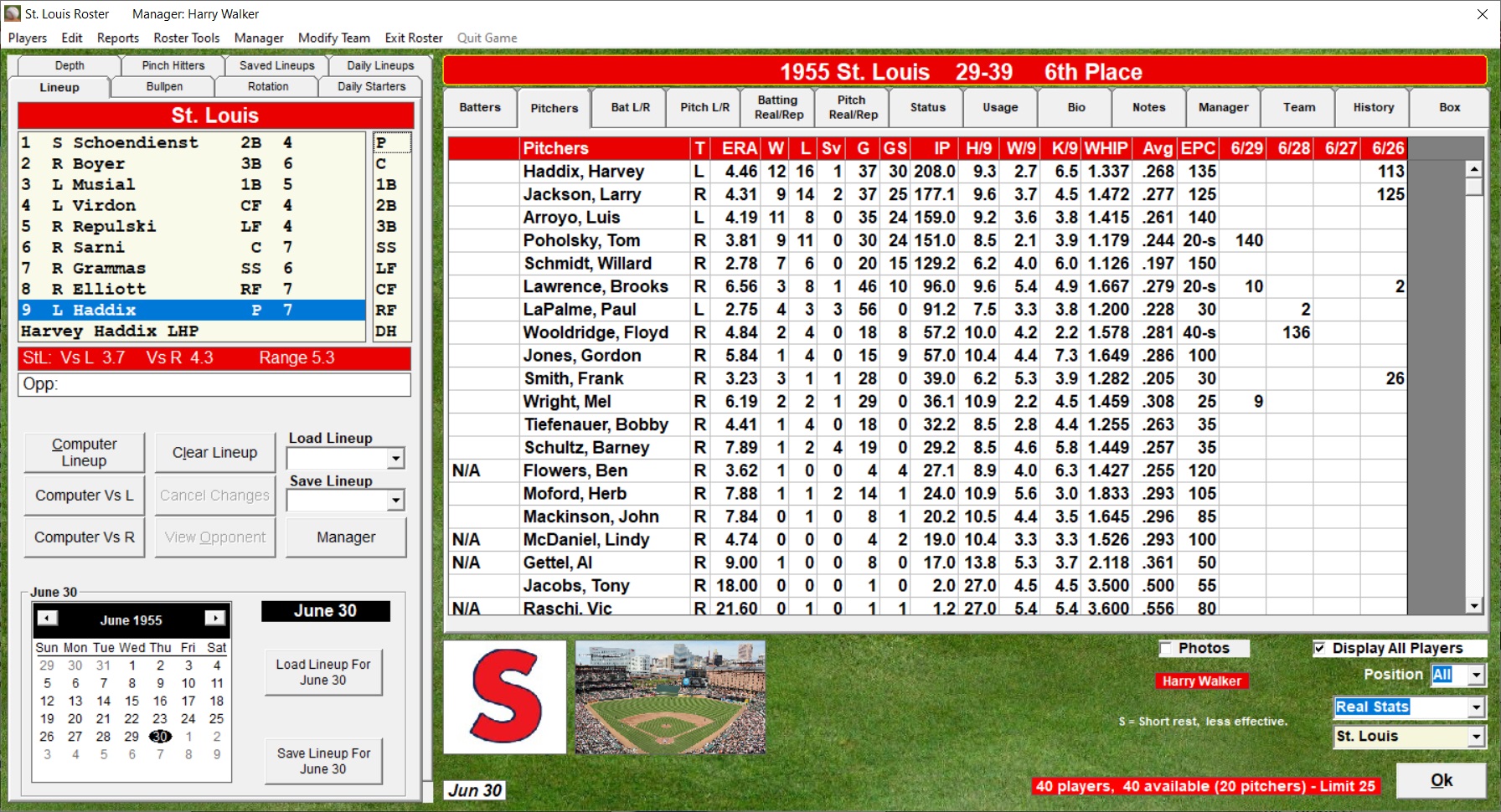Enable the Photos checkbox
Screen dimensions: 1501x812
pyautogui.click(x=1166, y=649)
